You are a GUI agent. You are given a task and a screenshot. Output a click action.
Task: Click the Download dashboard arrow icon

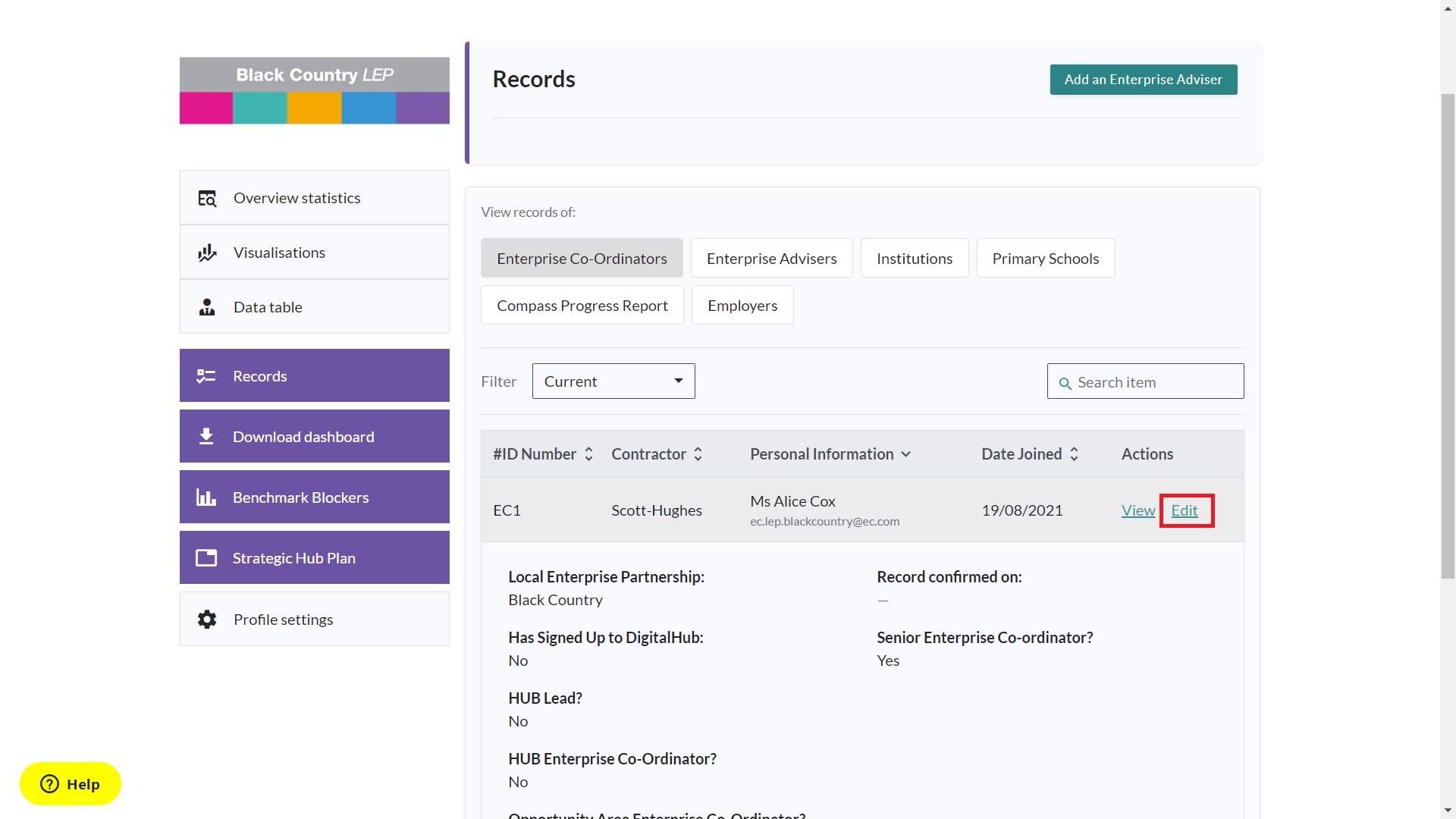tap(206, 437)
